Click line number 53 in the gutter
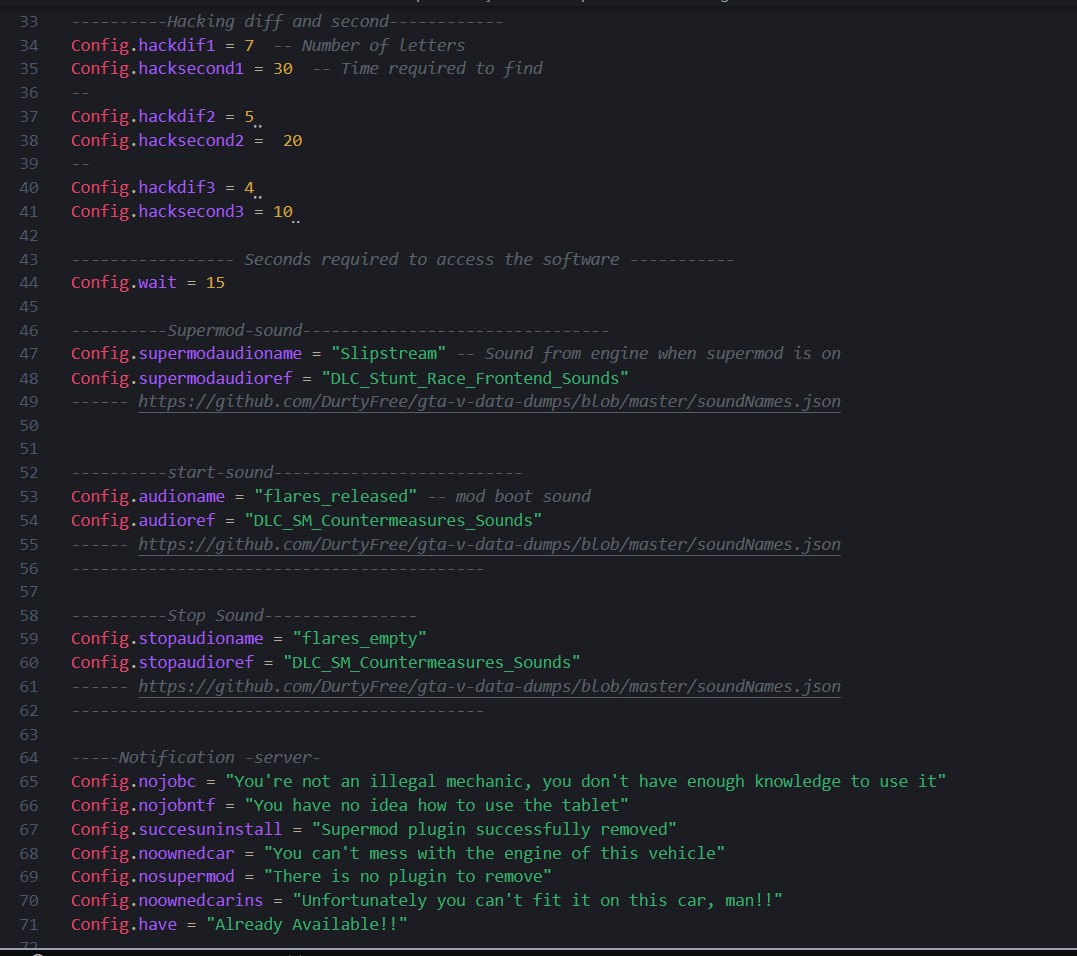 point(28,496)
